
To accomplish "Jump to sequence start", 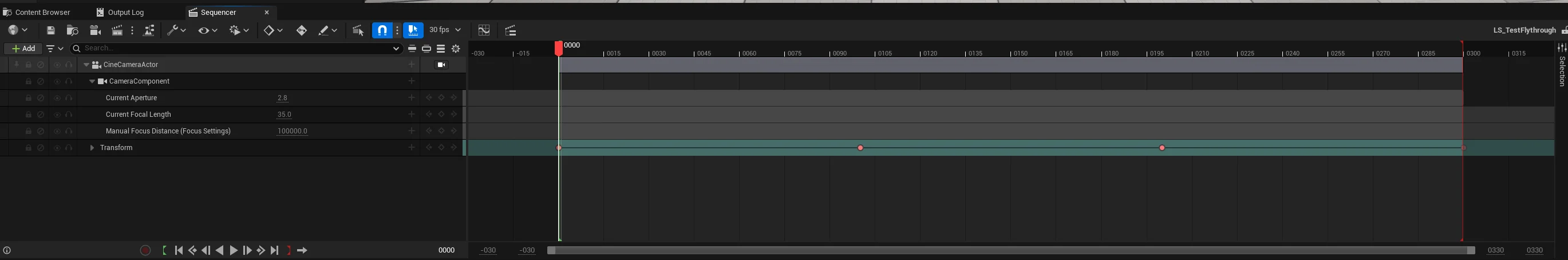I will click(179, 250).
